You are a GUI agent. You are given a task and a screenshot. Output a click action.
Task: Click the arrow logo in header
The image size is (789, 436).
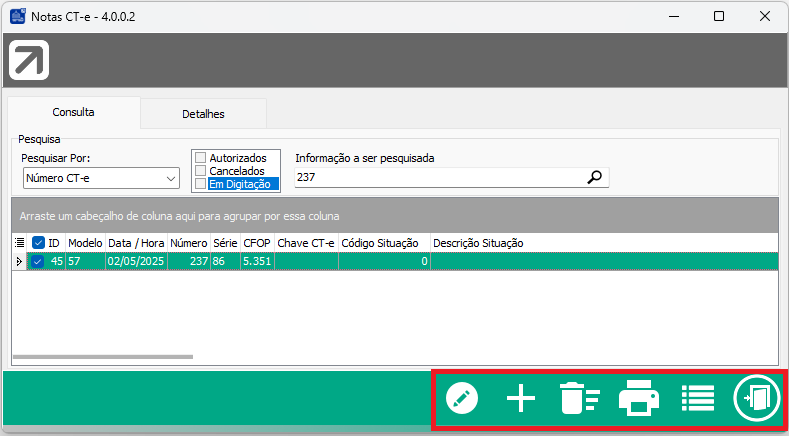tap(30, 62)
